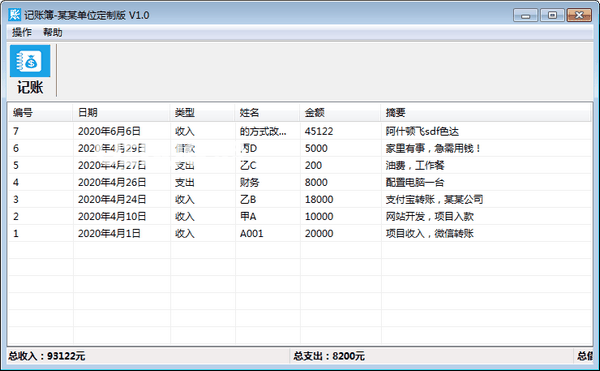
Task: Close the 记账簿 window
Action: click(x=579, y=15)
